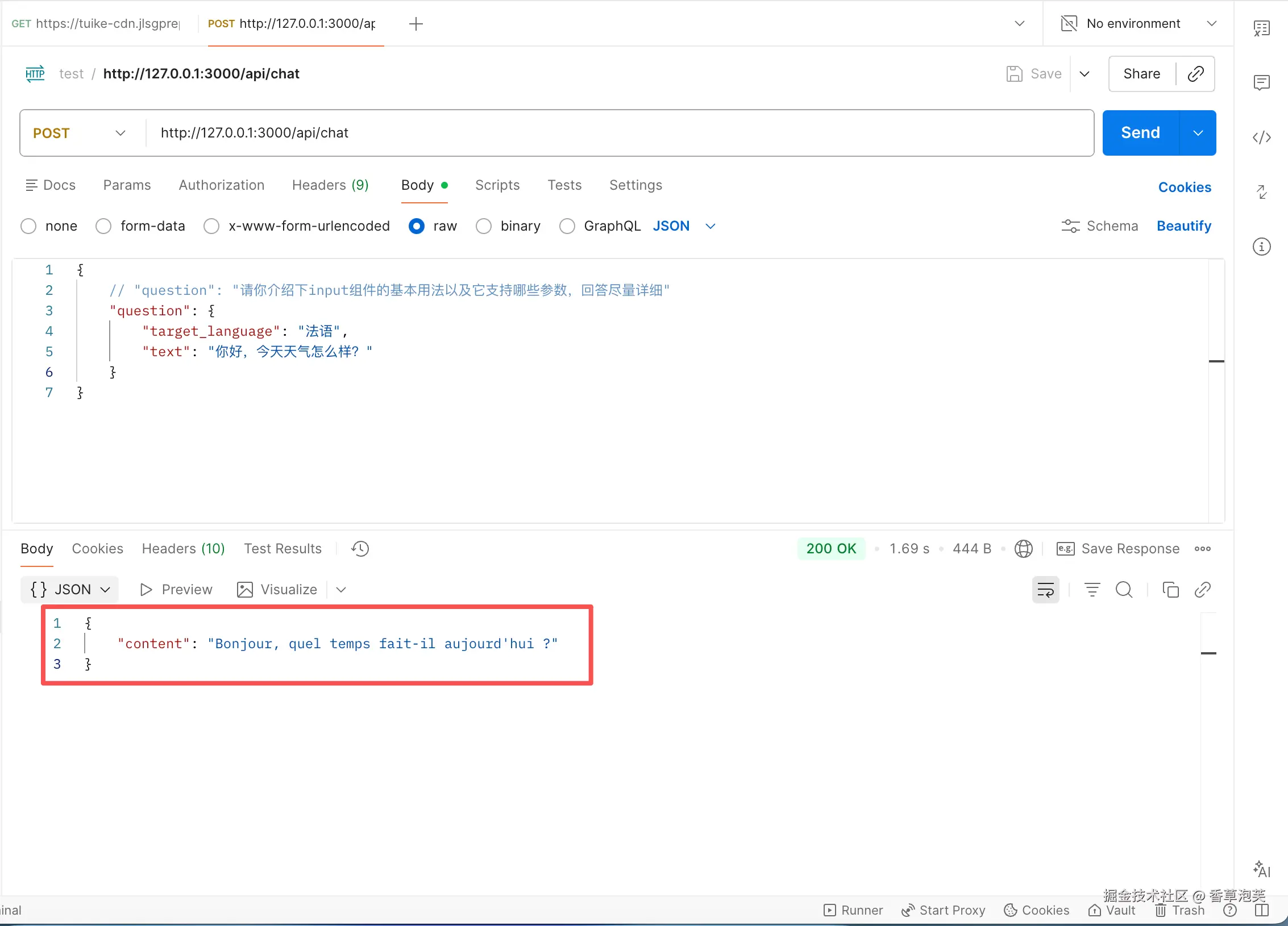The width and height of the screenshot is (1288, 926).
Task: Open the code snippet sidebar icon
Action: (x=1261, y=137)
